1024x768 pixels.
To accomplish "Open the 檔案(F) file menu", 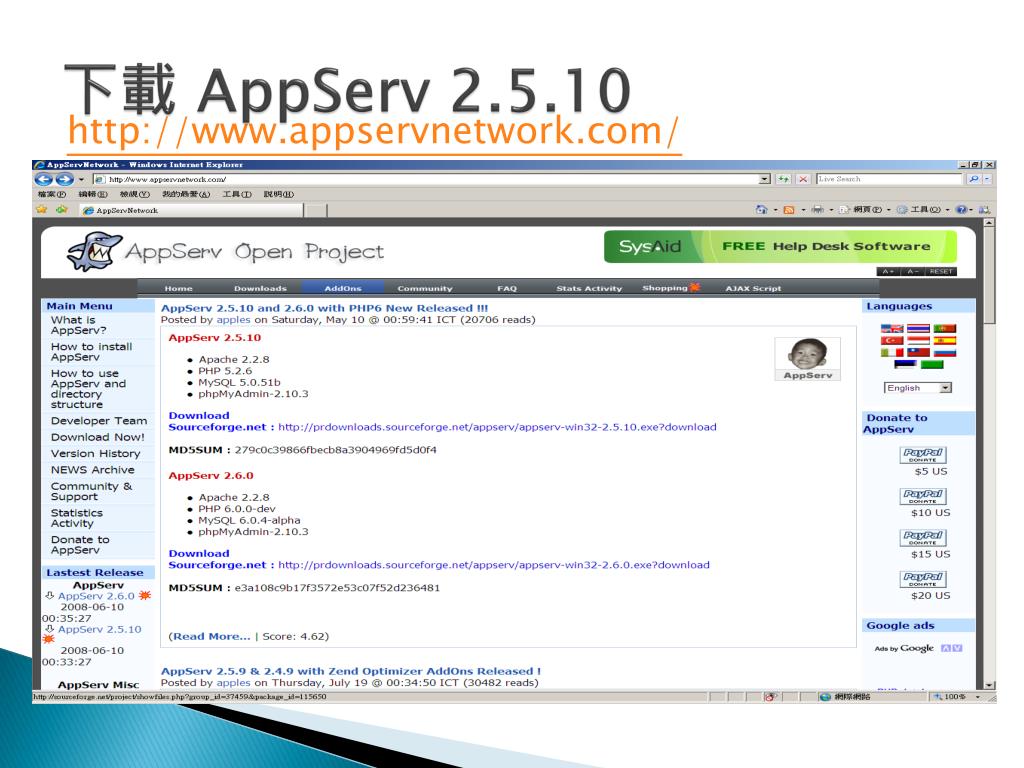I will point(52,195).
